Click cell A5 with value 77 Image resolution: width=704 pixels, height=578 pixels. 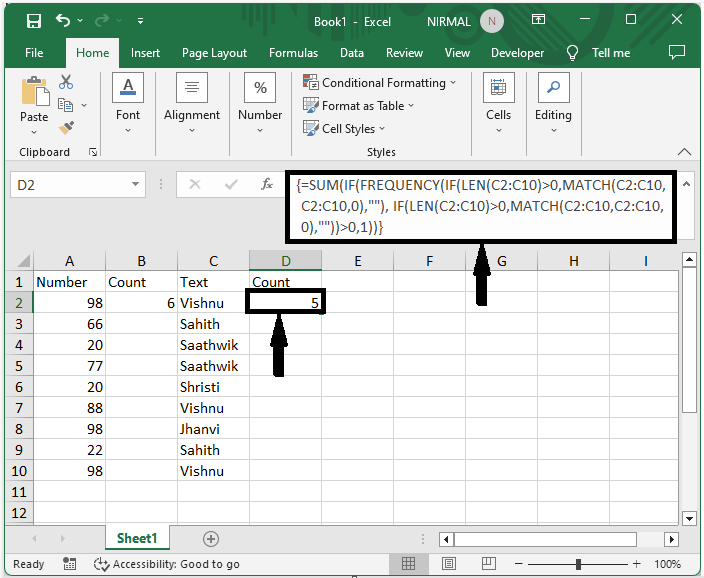tap(69, 366)
